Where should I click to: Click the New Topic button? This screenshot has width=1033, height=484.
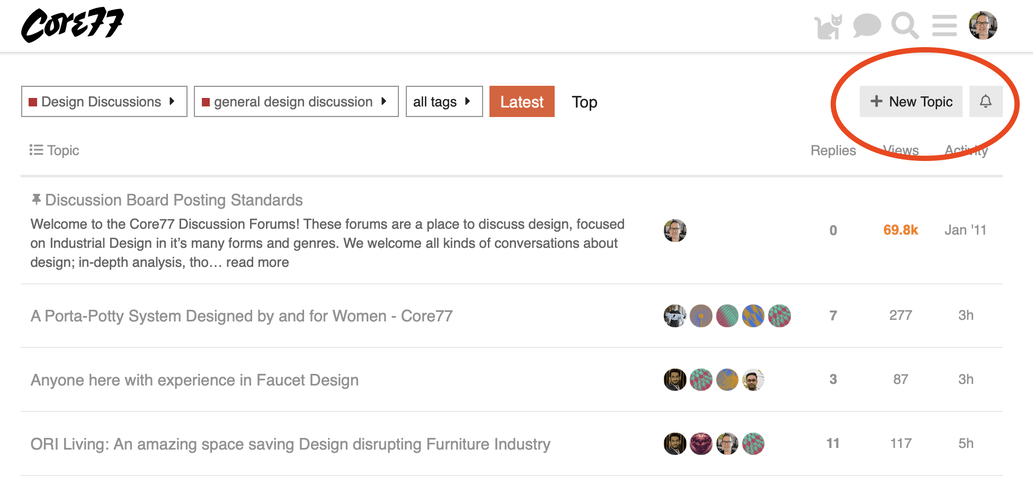(911, 101)
